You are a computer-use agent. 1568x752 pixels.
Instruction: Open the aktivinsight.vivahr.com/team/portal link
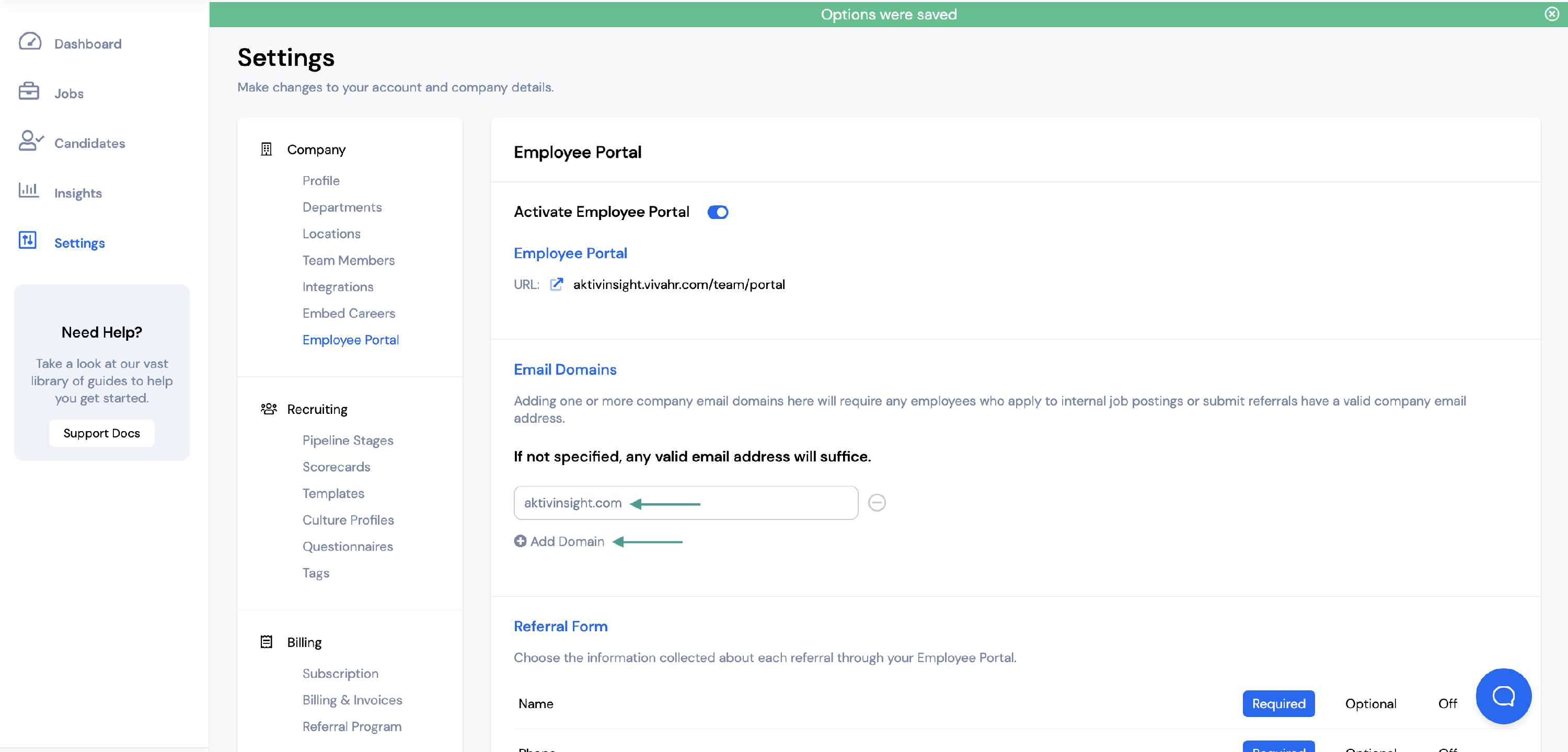click(x=679, y=284)
